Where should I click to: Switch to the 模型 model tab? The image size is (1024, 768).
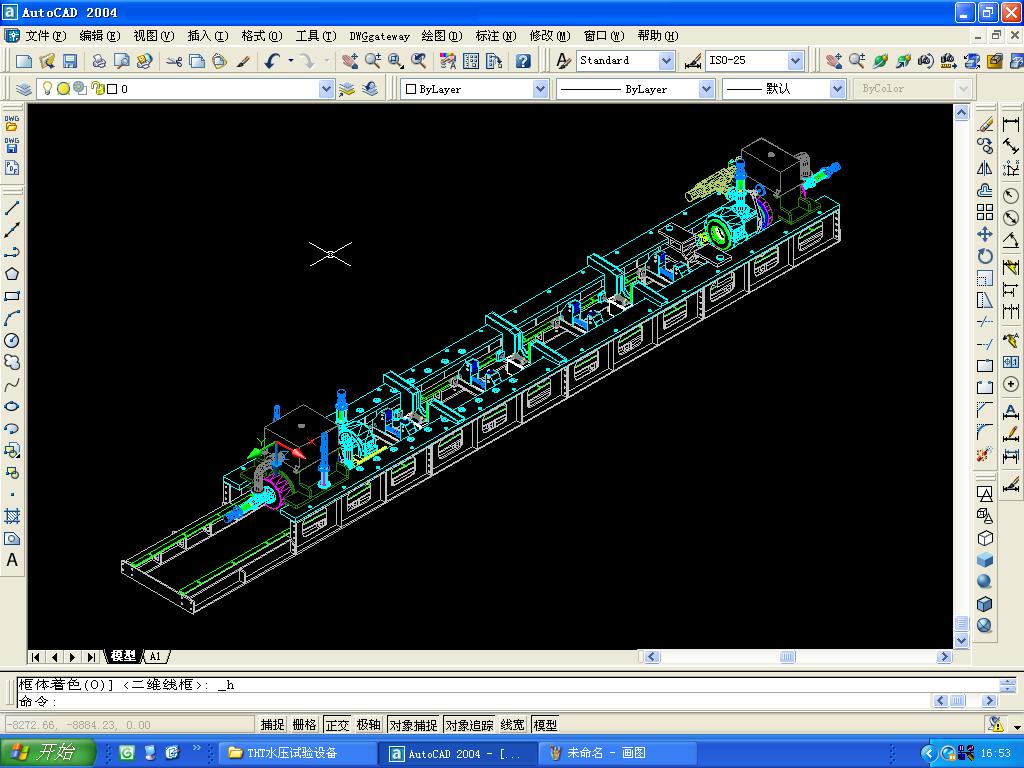click(x=123, y=656)
